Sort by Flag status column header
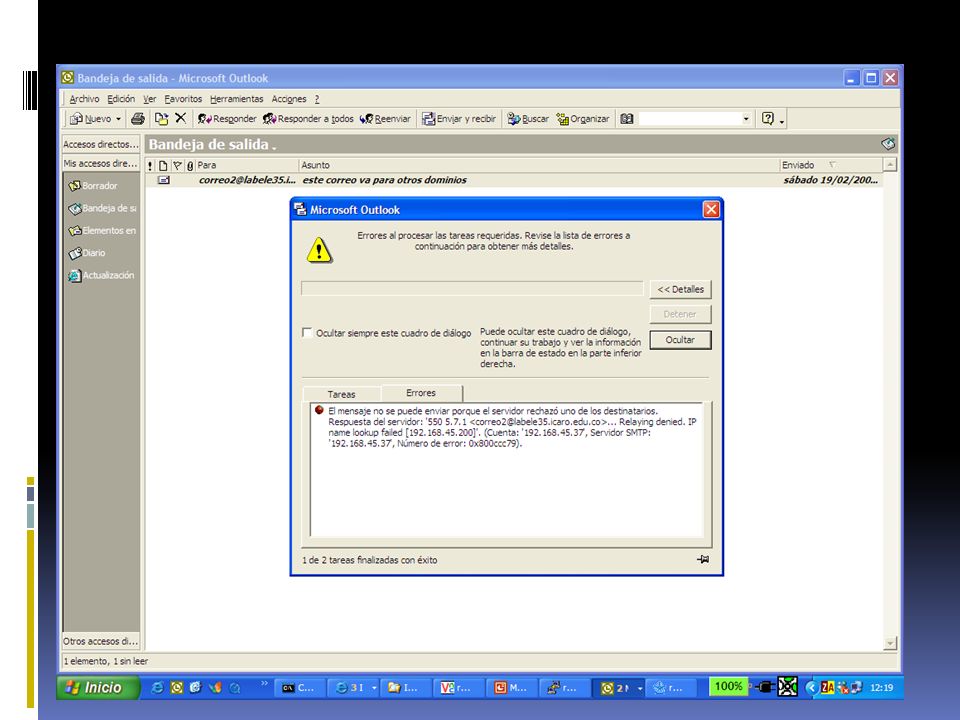Image resolution: width=960 pixels, height=720 pixels. click(177, 165)
